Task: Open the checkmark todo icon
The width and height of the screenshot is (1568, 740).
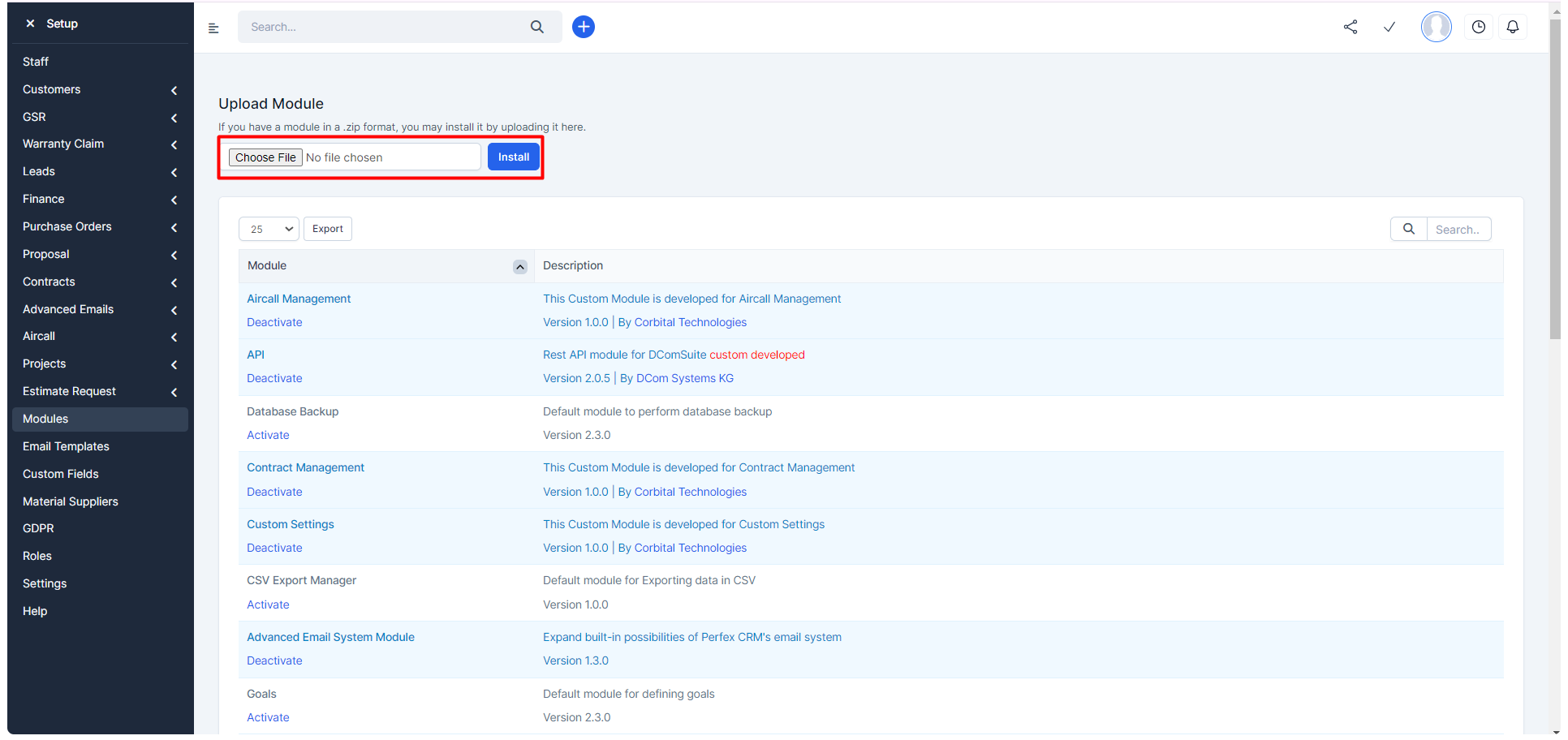Action: [x=1389, y=27]
